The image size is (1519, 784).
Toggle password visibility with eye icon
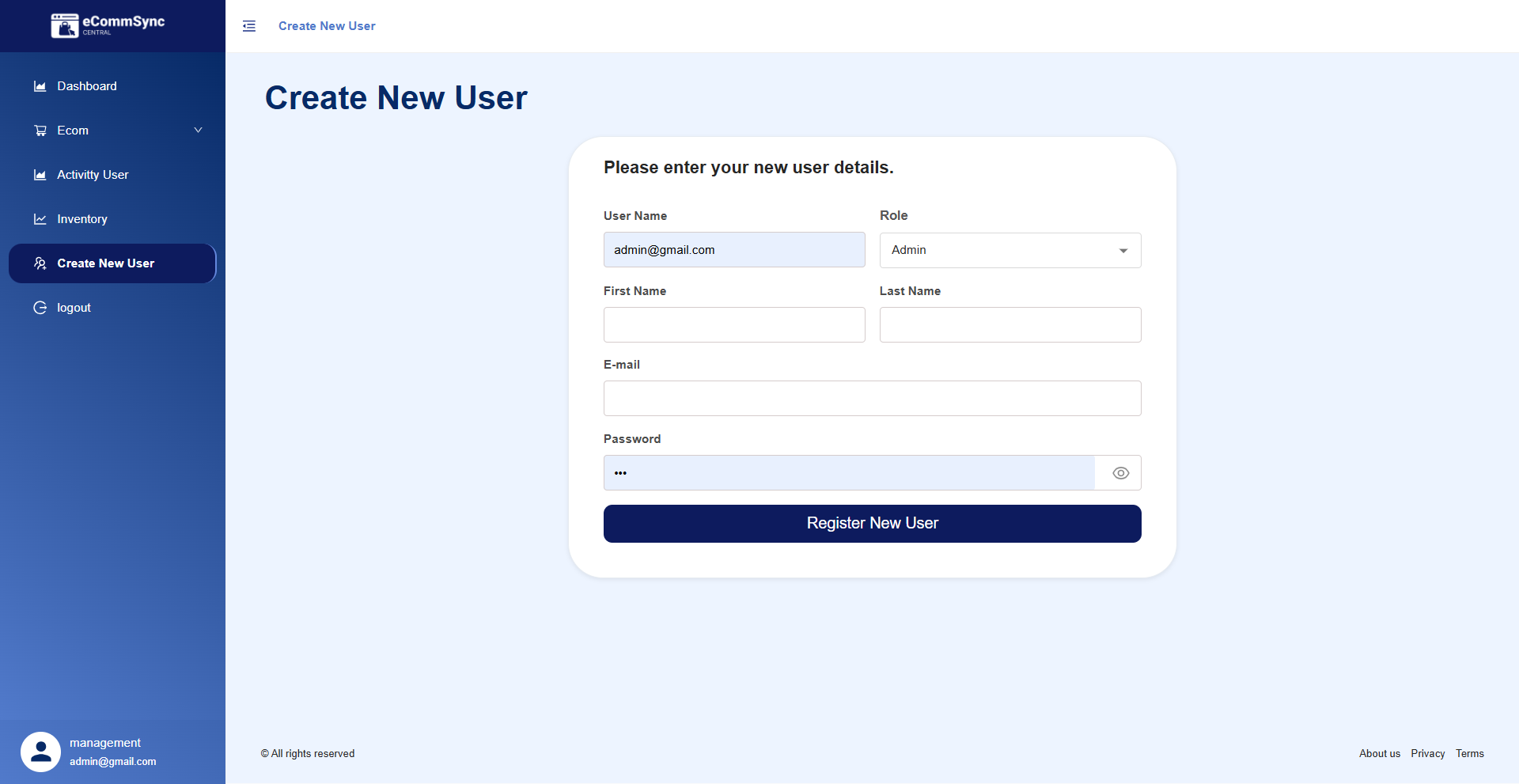pos(1120,473)
